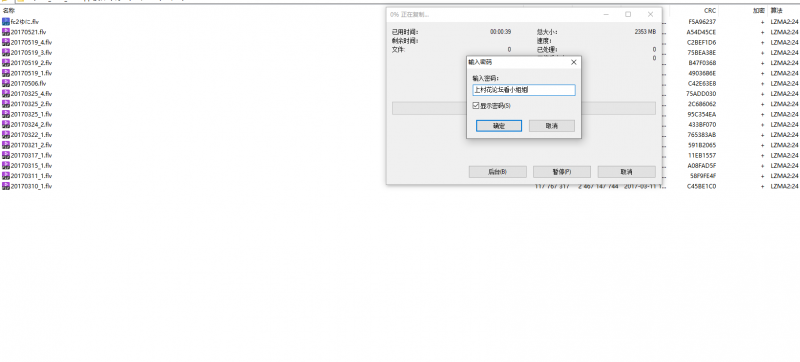Select the file name 20170521.flv
The height and width of the screenshot is (362, 800).
(x=29, y=32)
